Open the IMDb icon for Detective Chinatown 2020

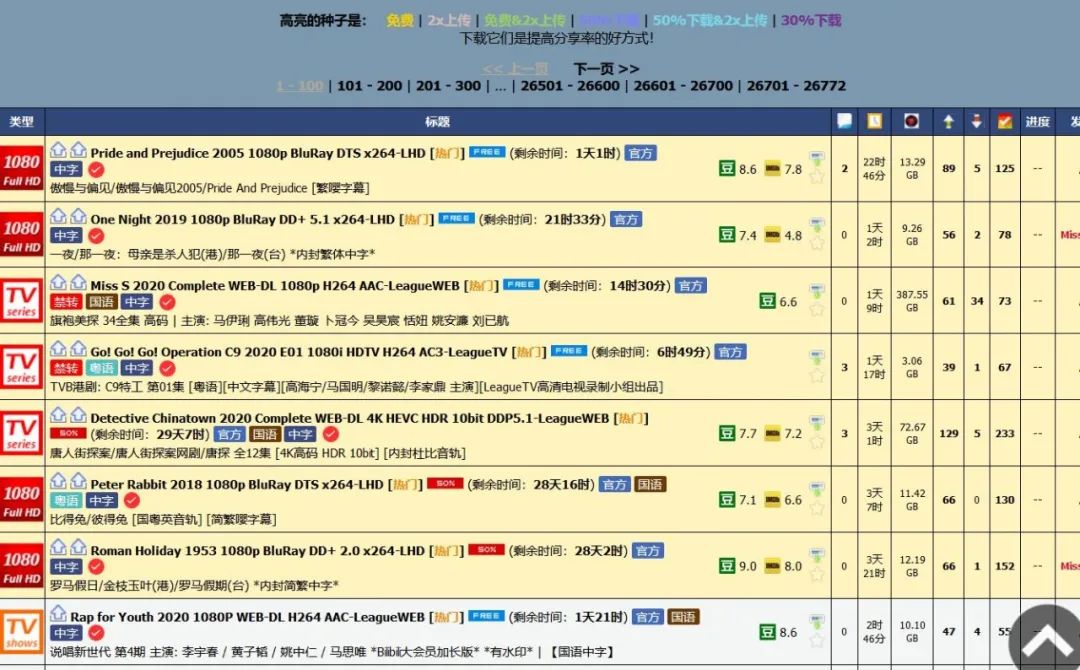772,434
